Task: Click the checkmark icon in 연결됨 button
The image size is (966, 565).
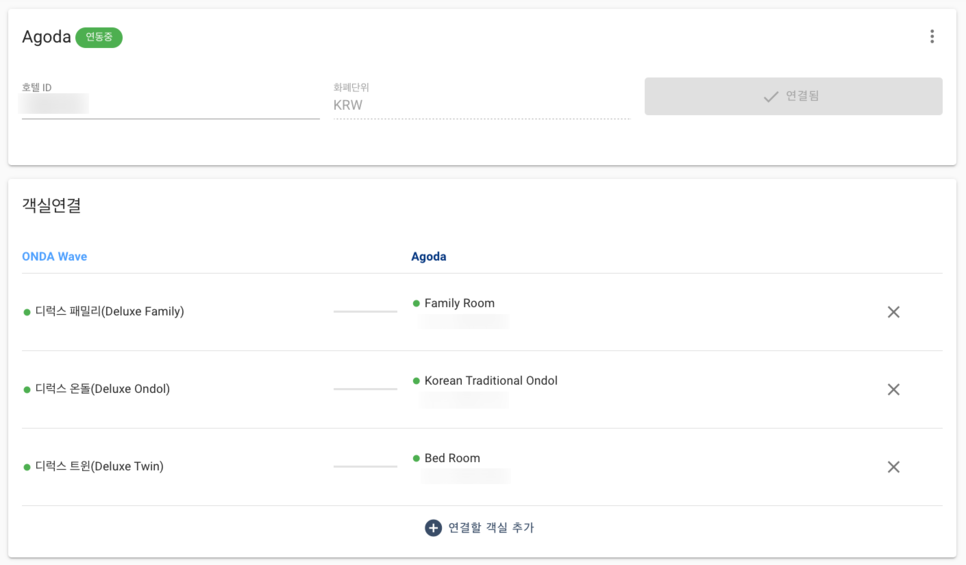Action: coord(771,97)
